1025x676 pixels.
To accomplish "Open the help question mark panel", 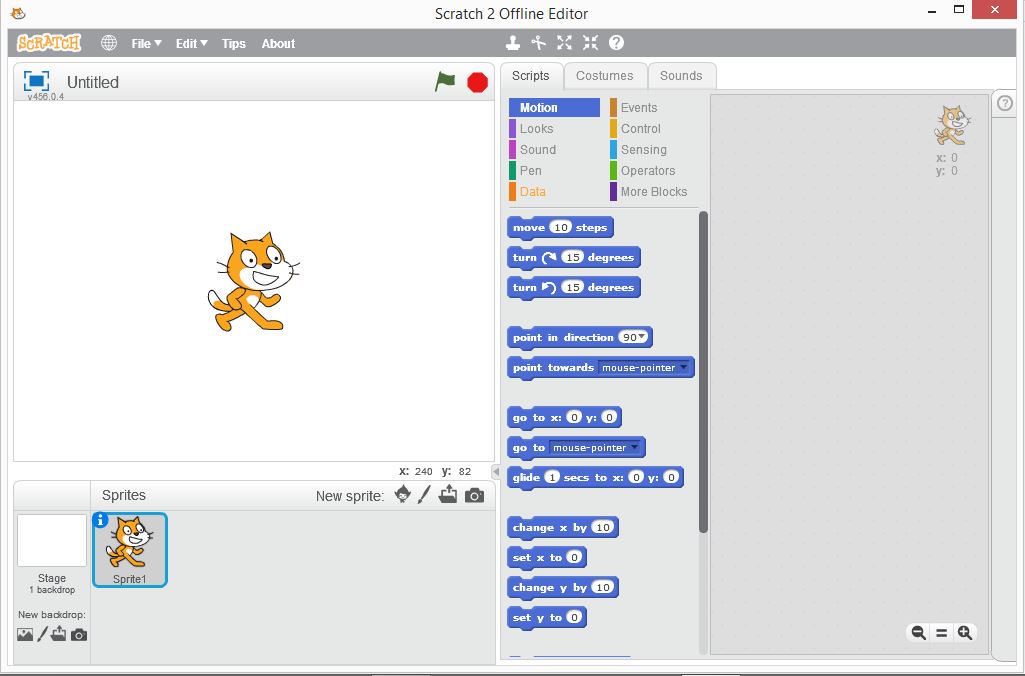I will pyautogui.click(x=1003, y=102).
